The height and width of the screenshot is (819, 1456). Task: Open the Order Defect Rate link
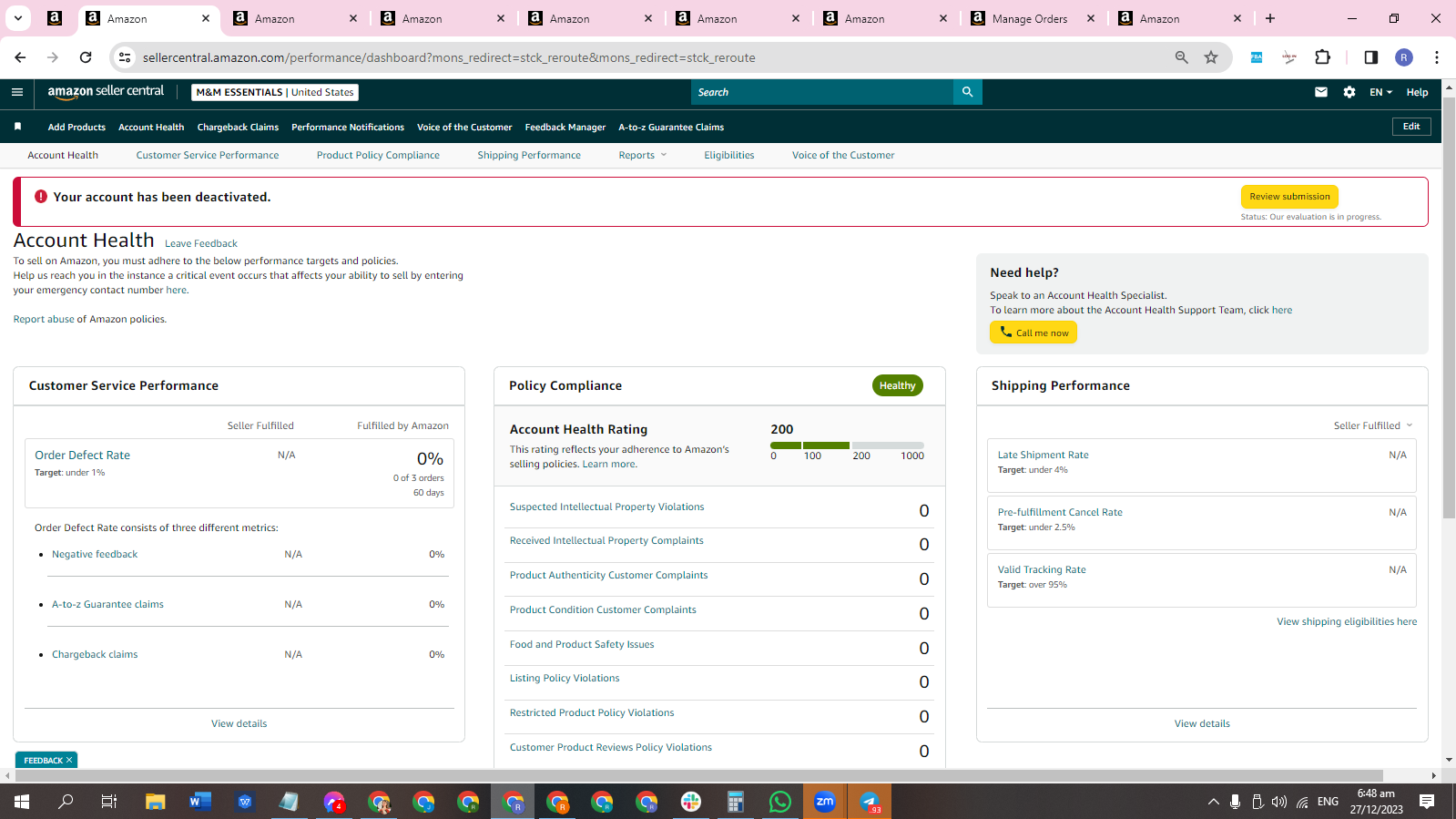tap(82, 455)
